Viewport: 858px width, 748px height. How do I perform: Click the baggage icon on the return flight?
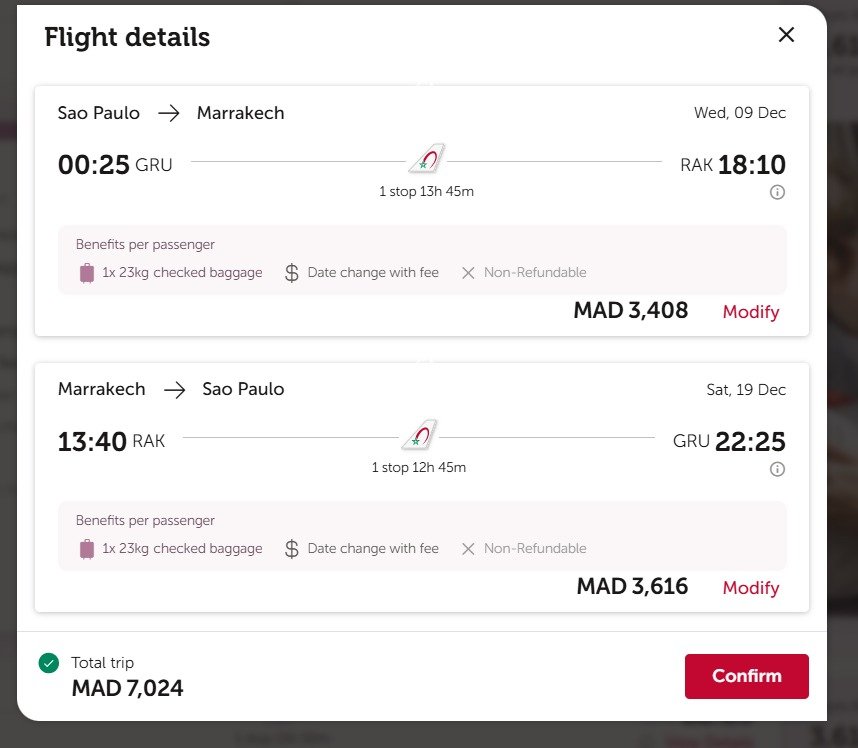[87, 549]
